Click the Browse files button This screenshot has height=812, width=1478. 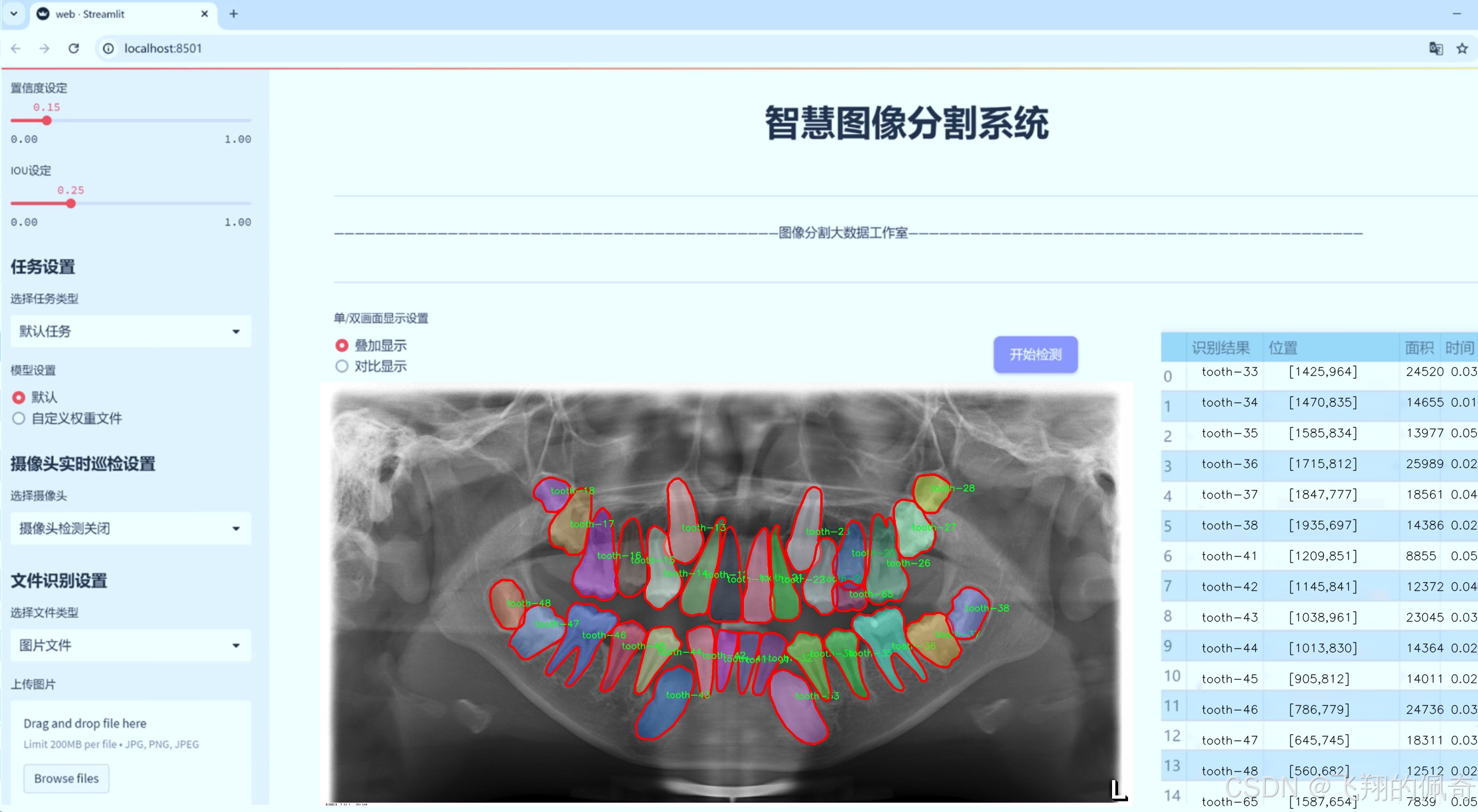(x=66, y=778)
